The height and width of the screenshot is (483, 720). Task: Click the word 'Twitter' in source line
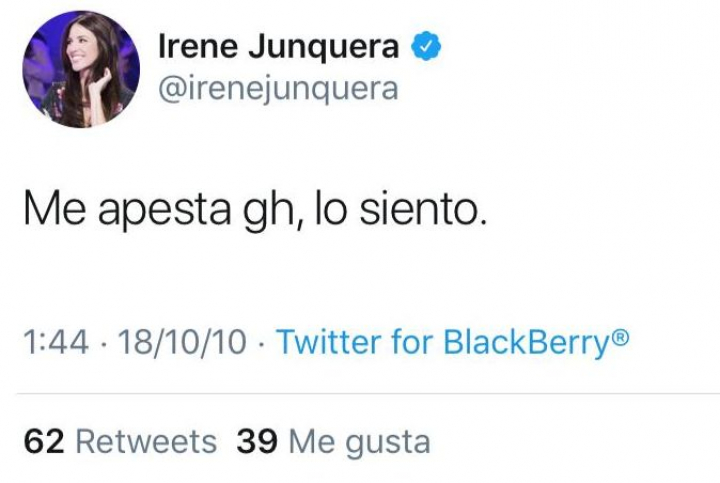(323, 343)
